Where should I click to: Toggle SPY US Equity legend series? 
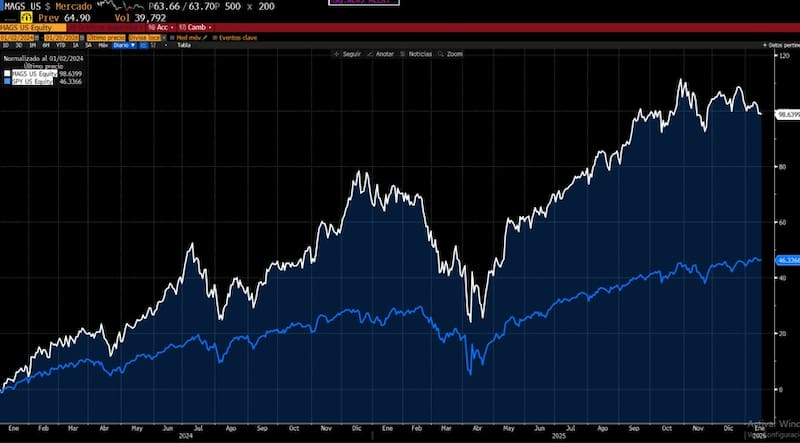30,80
